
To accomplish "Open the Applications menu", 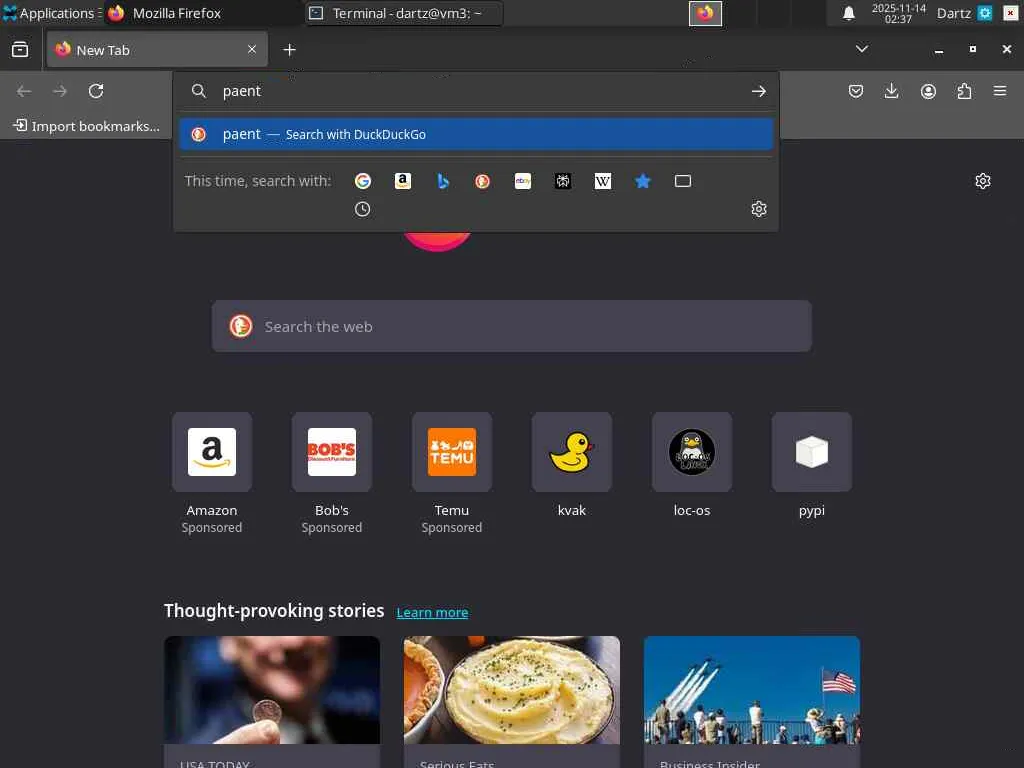I will tap(51, 13).
